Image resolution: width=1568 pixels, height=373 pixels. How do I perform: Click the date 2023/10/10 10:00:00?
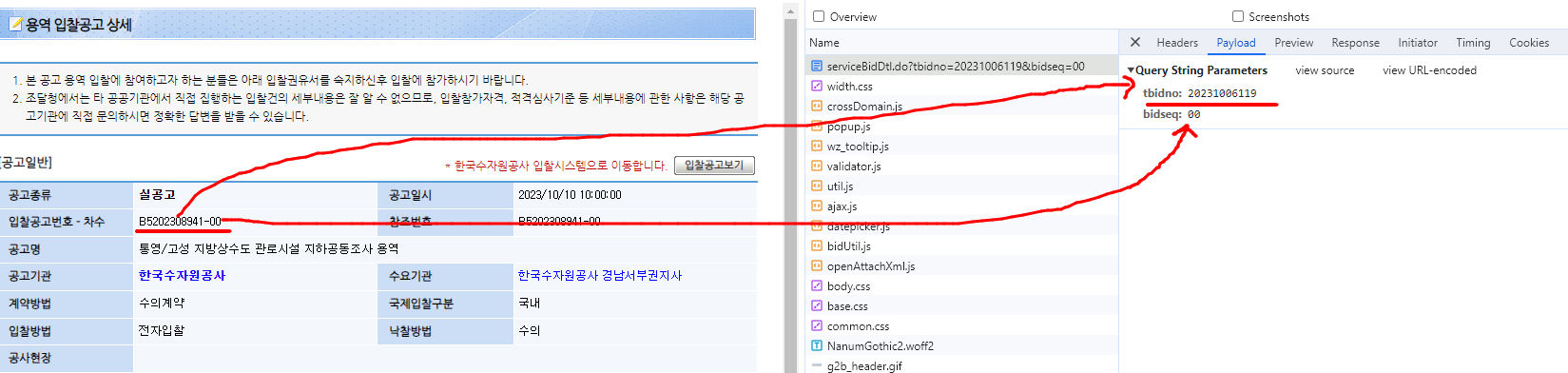pyautogui.click(x=570, y=195)
